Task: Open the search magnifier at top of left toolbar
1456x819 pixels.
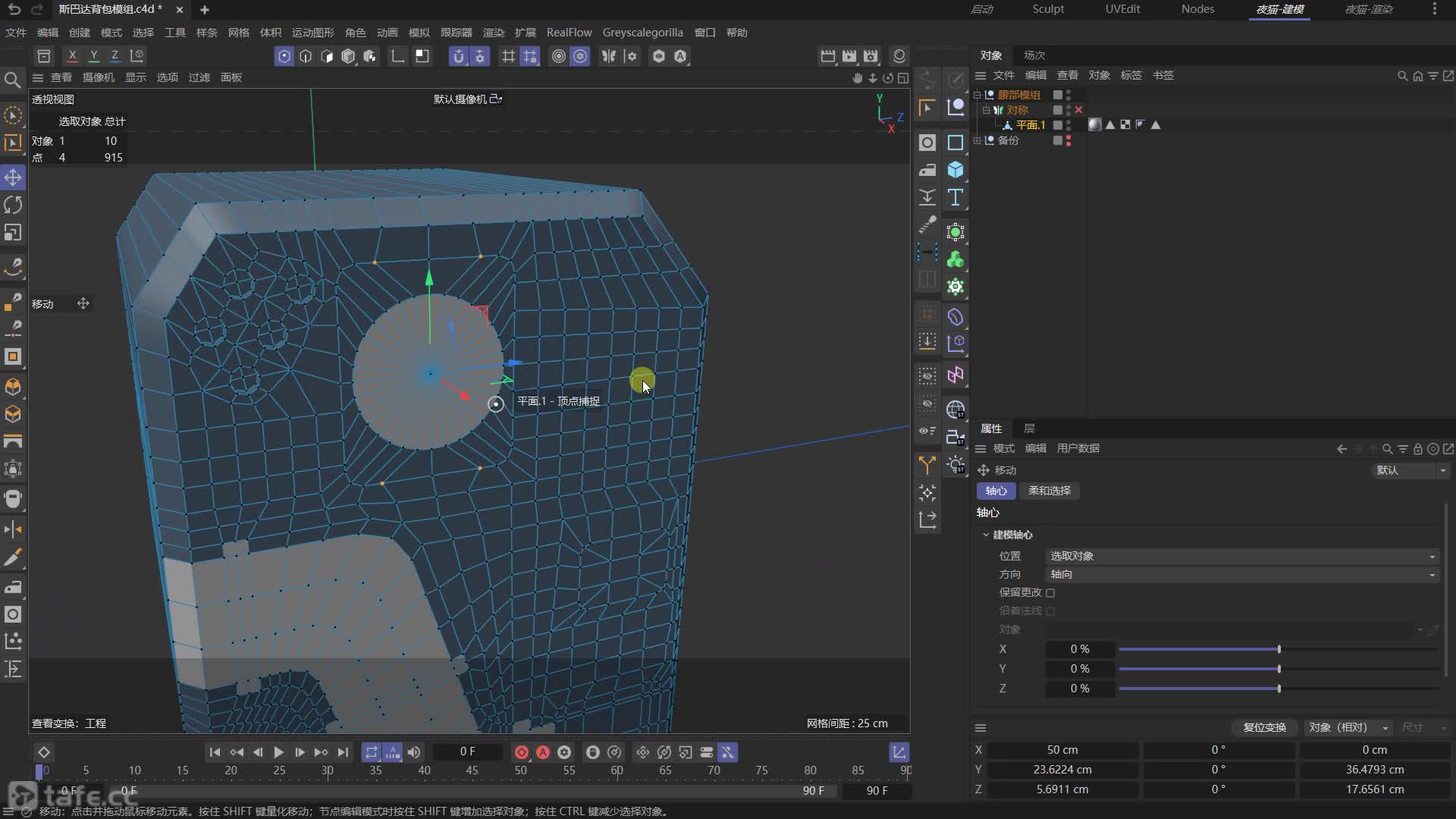Action: click(12, 80)
